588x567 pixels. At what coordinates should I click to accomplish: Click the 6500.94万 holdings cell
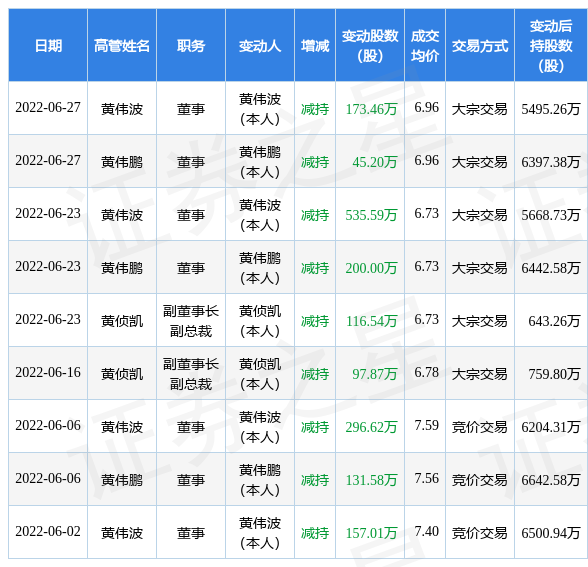[551, 533]
